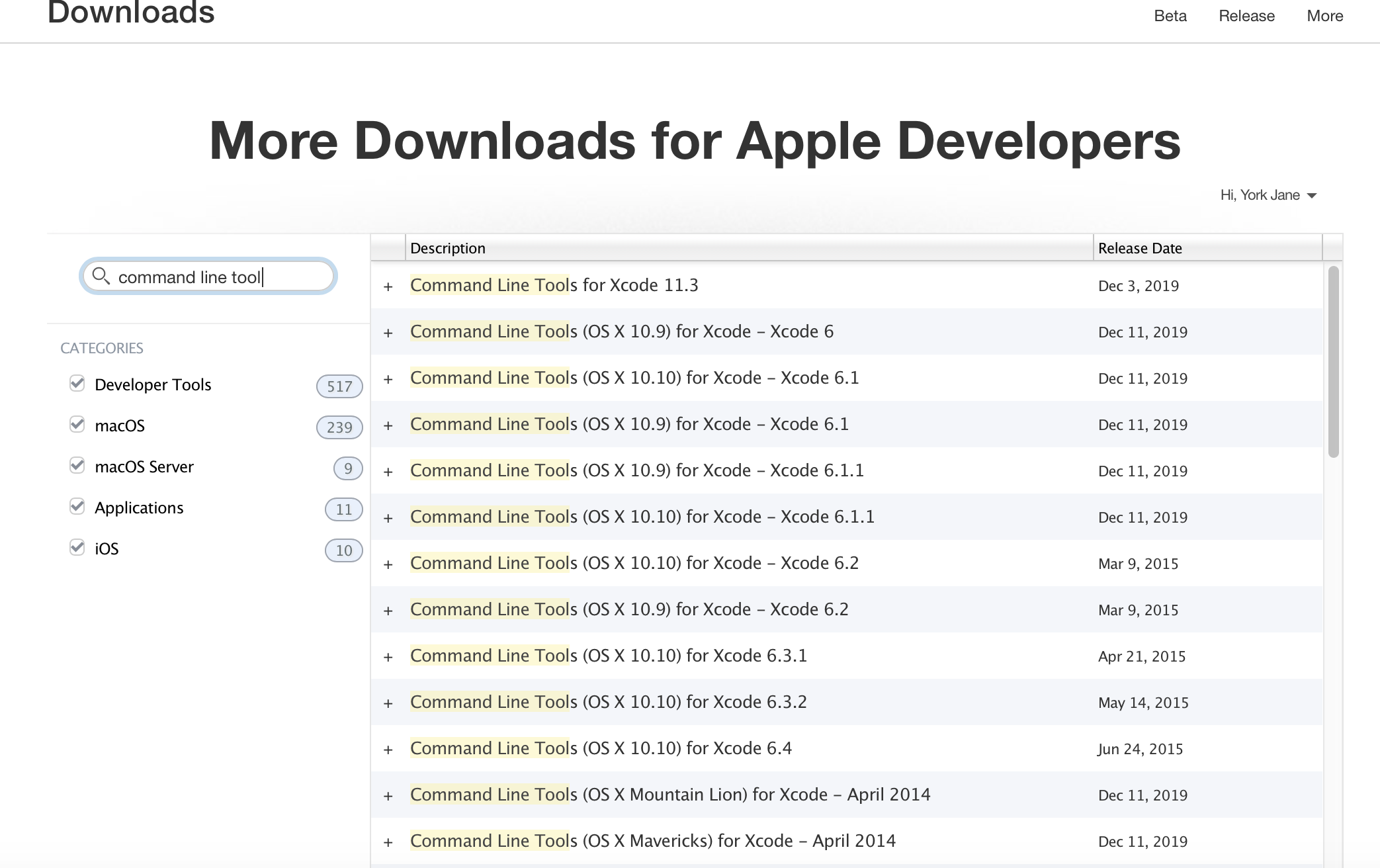1380x868 pixels.
Task: Expand the Command Line Tools for Xcode 11.3 row
Action: (388, 285)
